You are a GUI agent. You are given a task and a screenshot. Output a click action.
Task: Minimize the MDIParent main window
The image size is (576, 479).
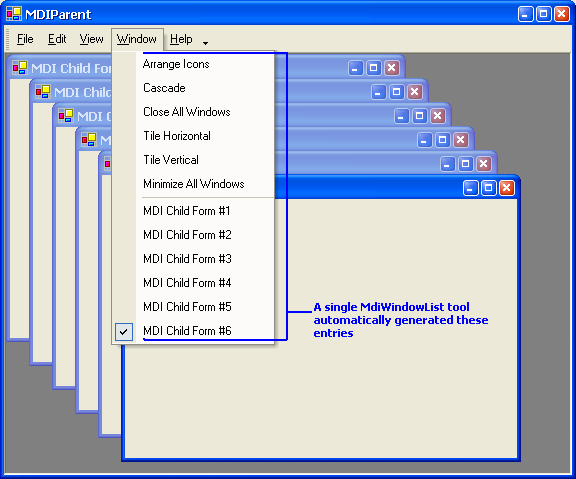(526, 14)
